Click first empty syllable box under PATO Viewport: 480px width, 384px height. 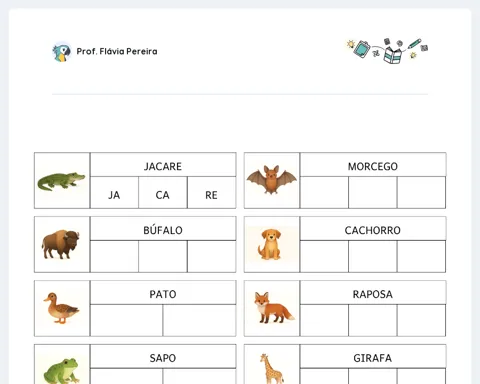(126, 320)
